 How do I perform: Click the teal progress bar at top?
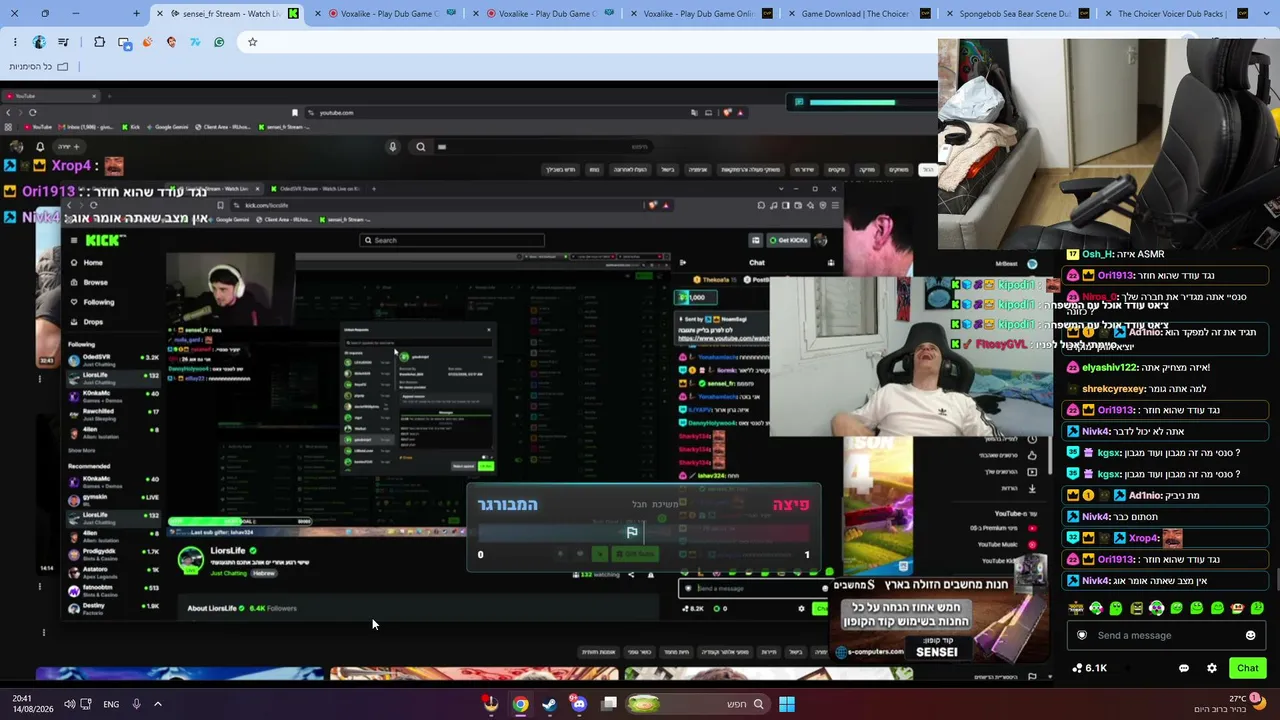[852, 102]
